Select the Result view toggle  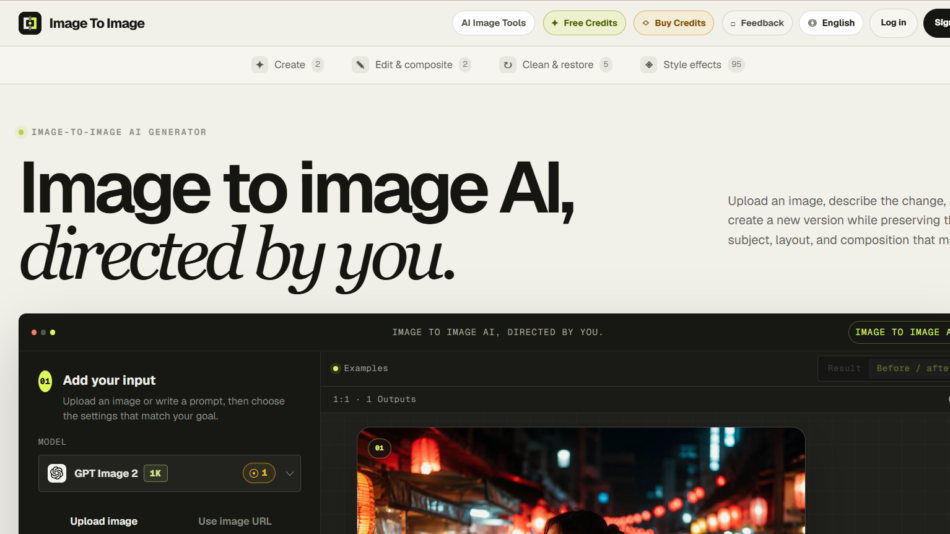843,368
